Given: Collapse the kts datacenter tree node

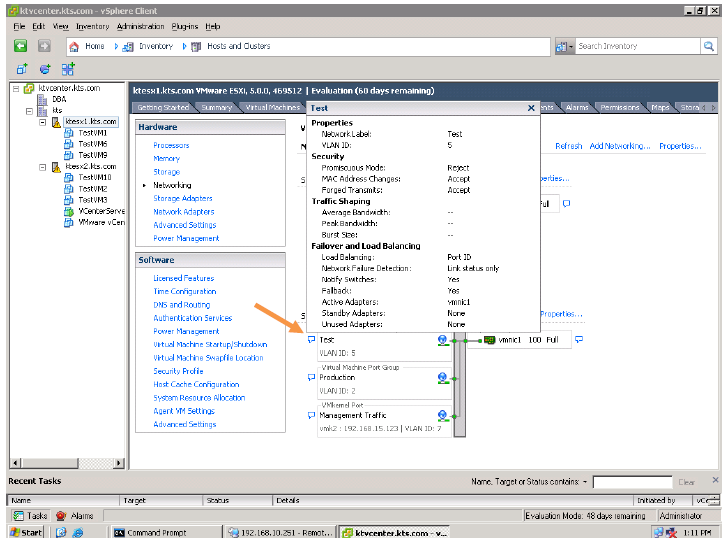Looking at the screenshot, I should [x=29, y=111].
